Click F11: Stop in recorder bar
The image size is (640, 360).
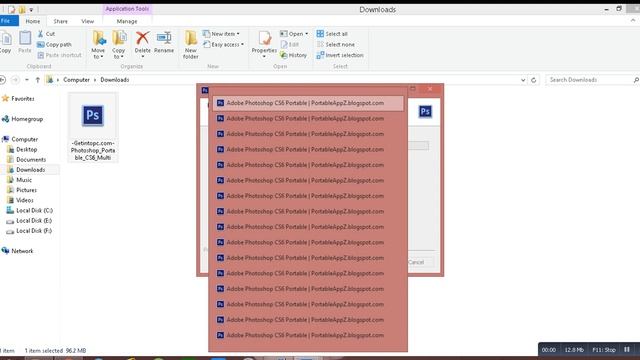pos(604,350)
